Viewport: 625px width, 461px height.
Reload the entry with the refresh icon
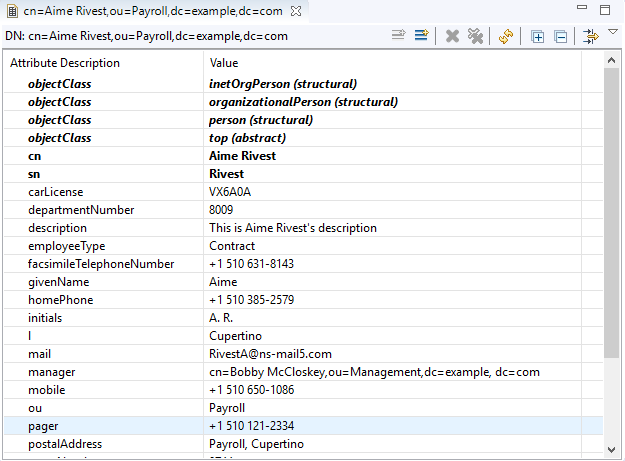(x=506, y=36)
